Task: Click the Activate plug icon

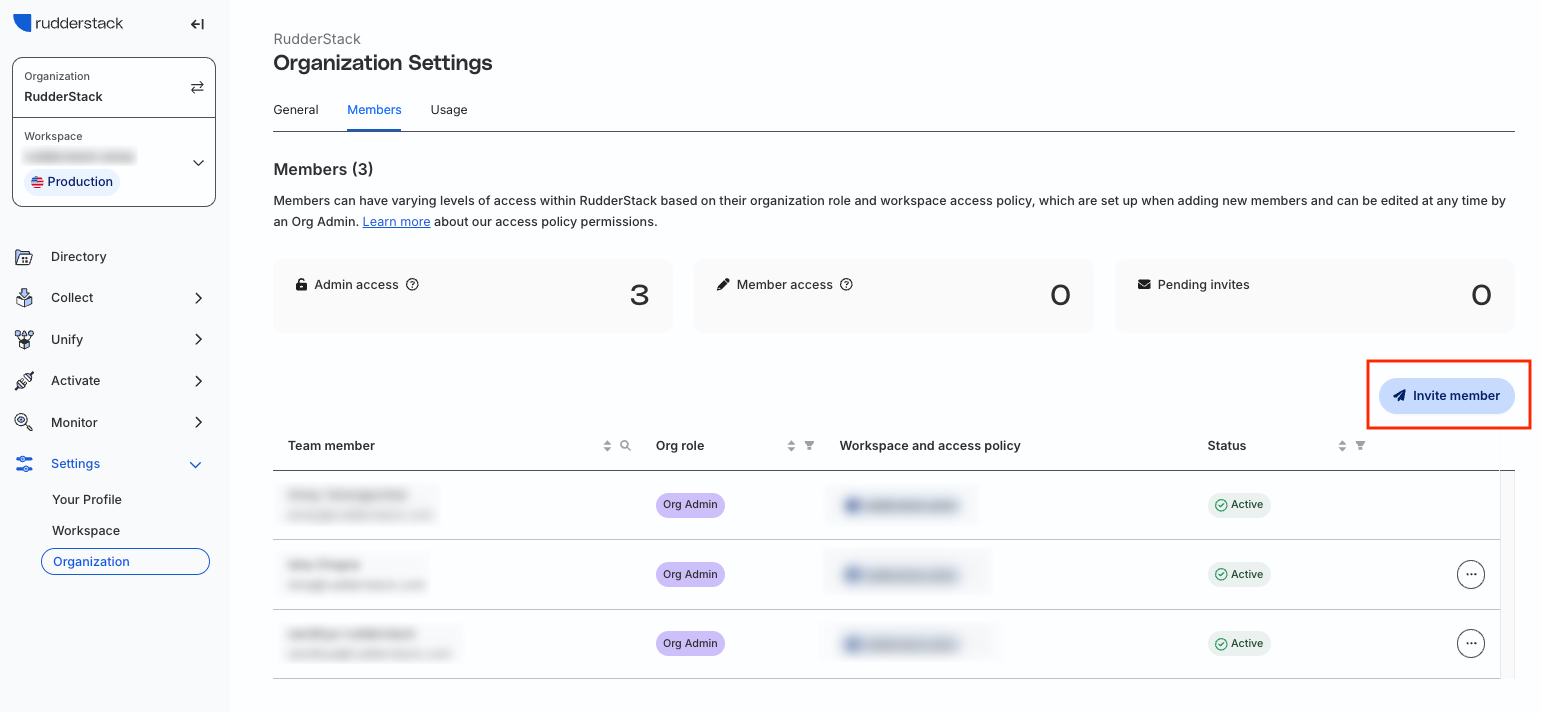Action: click(x=24, y=381)
